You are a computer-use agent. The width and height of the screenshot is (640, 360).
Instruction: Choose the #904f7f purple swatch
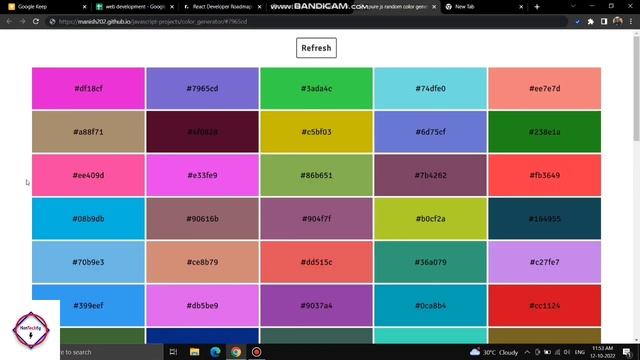point(316,219)
